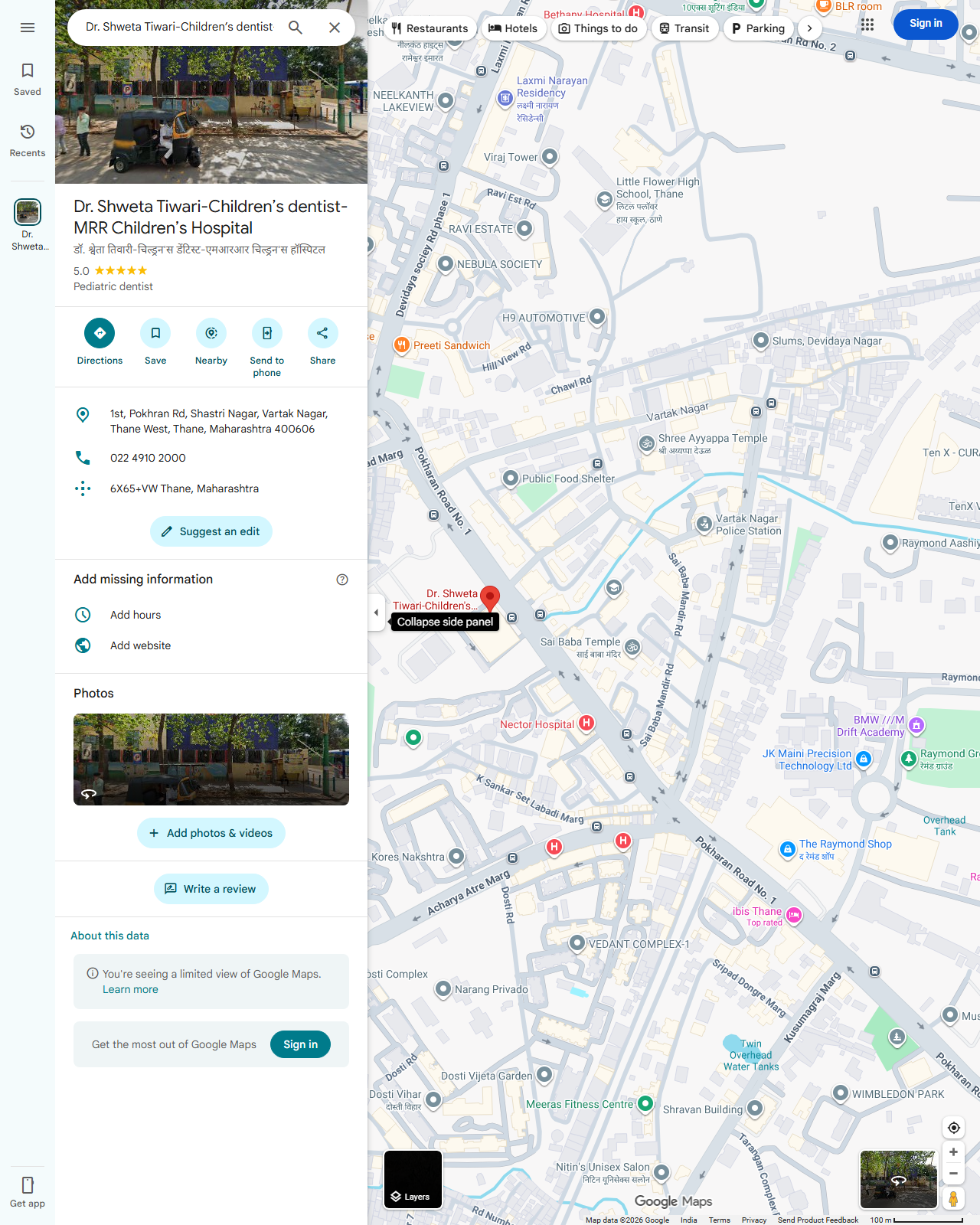
Task: Select Hotels filter chip
Action: click(x=513, y=28)
